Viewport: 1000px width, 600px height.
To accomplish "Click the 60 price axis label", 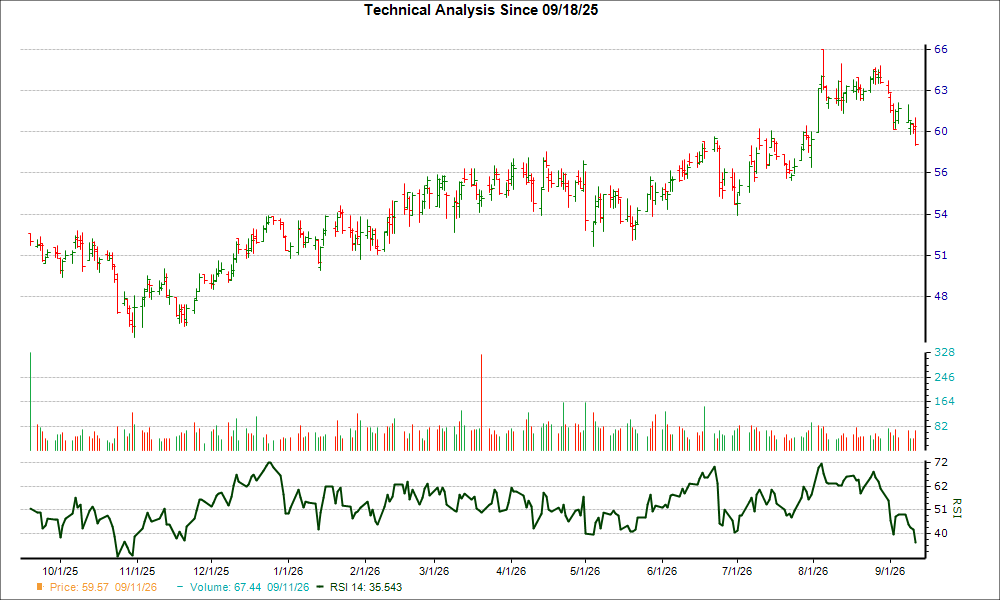I will (941, 131).
